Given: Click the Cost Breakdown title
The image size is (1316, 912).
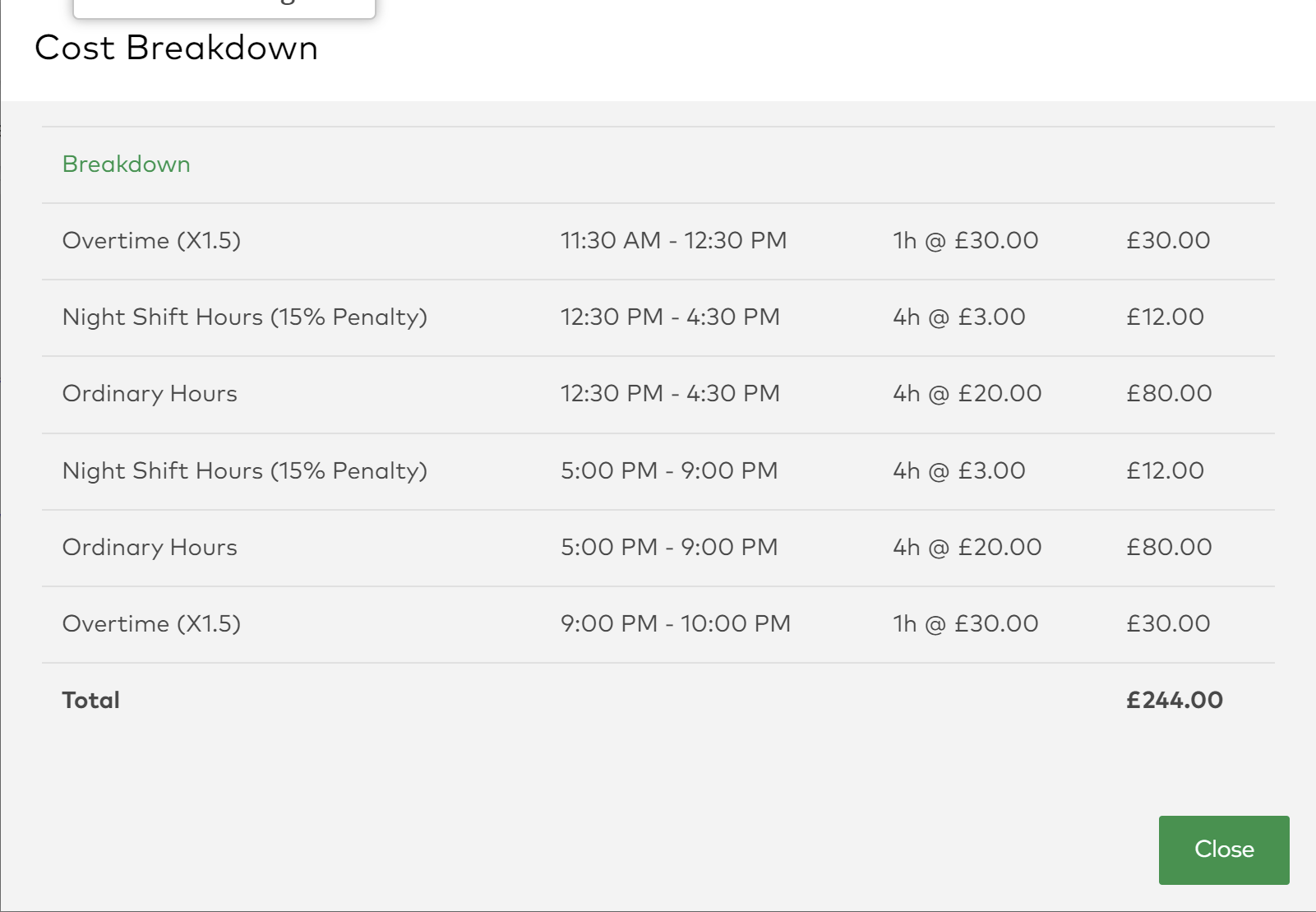Looking at the screenshot, I should (x=176, y=48).
